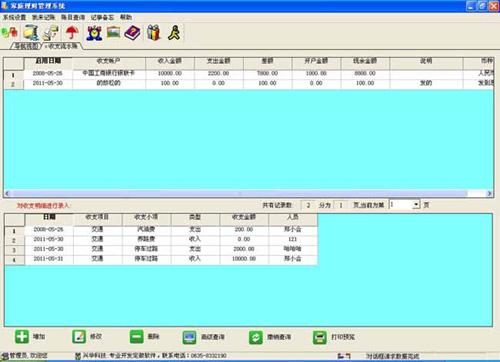
Task: Open the alarm clock reminder icon
Action: (94, 33)
